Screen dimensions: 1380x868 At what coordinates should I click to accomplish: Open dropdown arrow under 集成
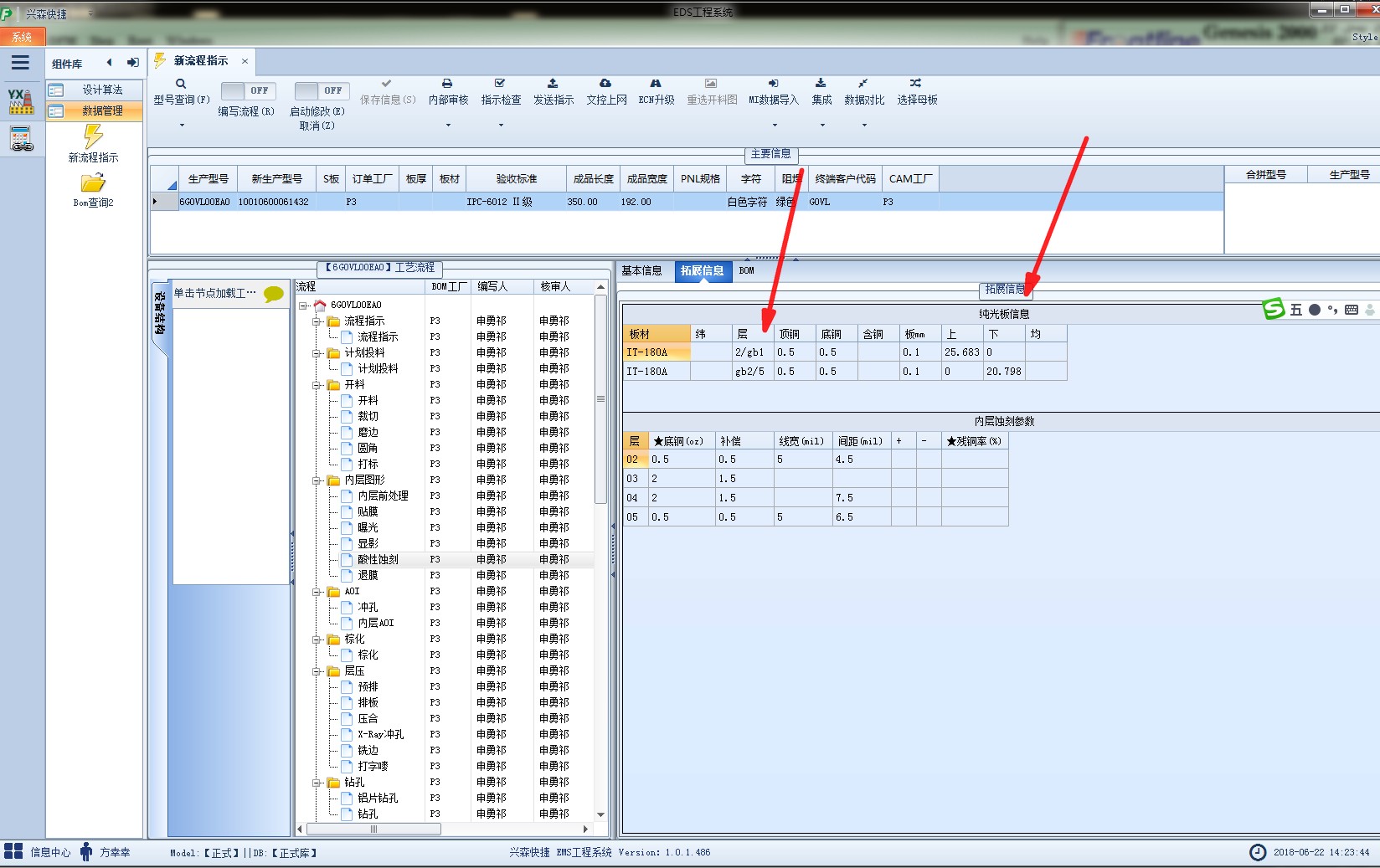(821, 125)
